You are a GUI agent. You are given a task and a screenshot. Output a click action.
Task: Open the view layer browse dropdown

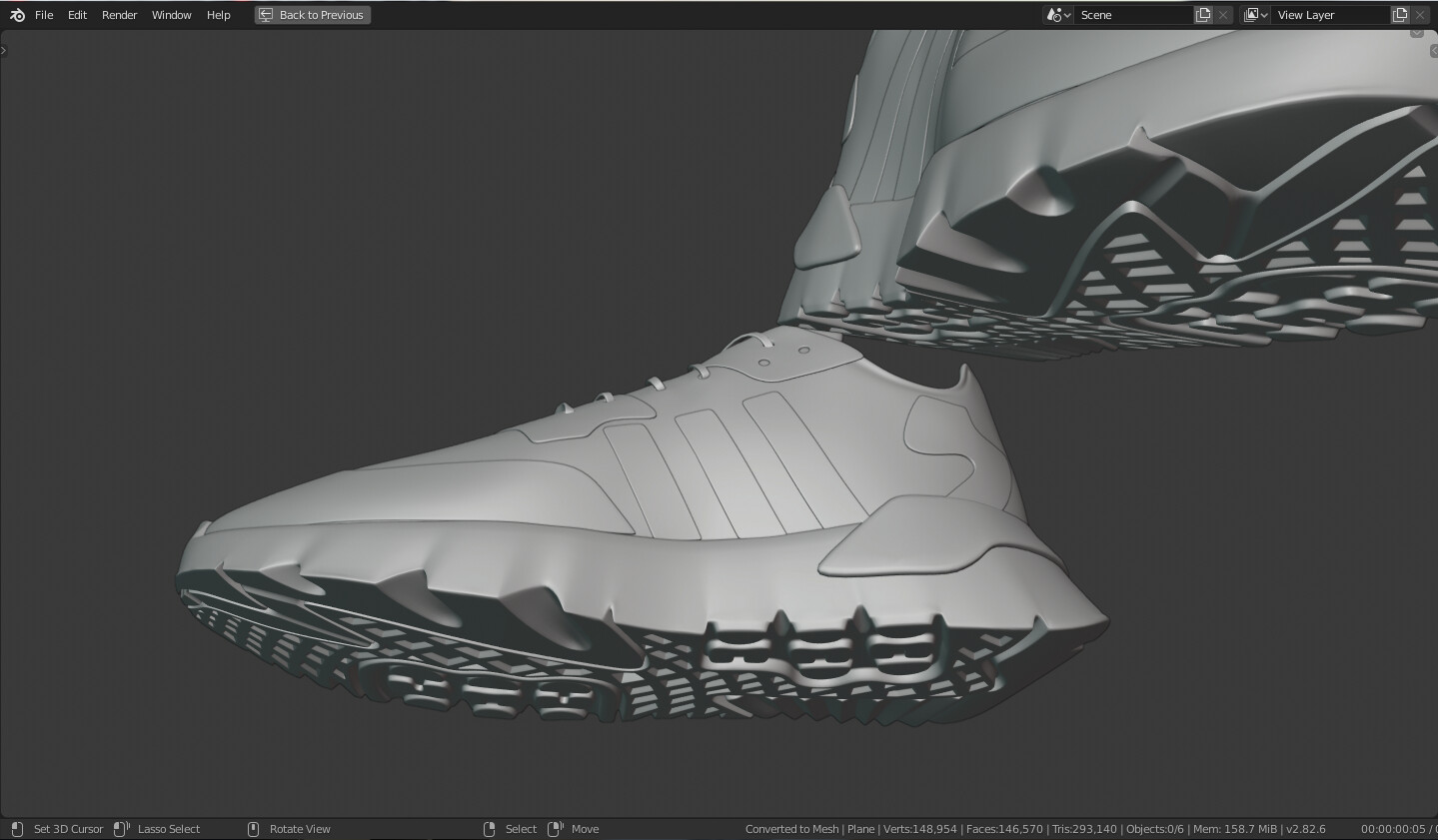pyautogui.click(x=1255, y=15)
